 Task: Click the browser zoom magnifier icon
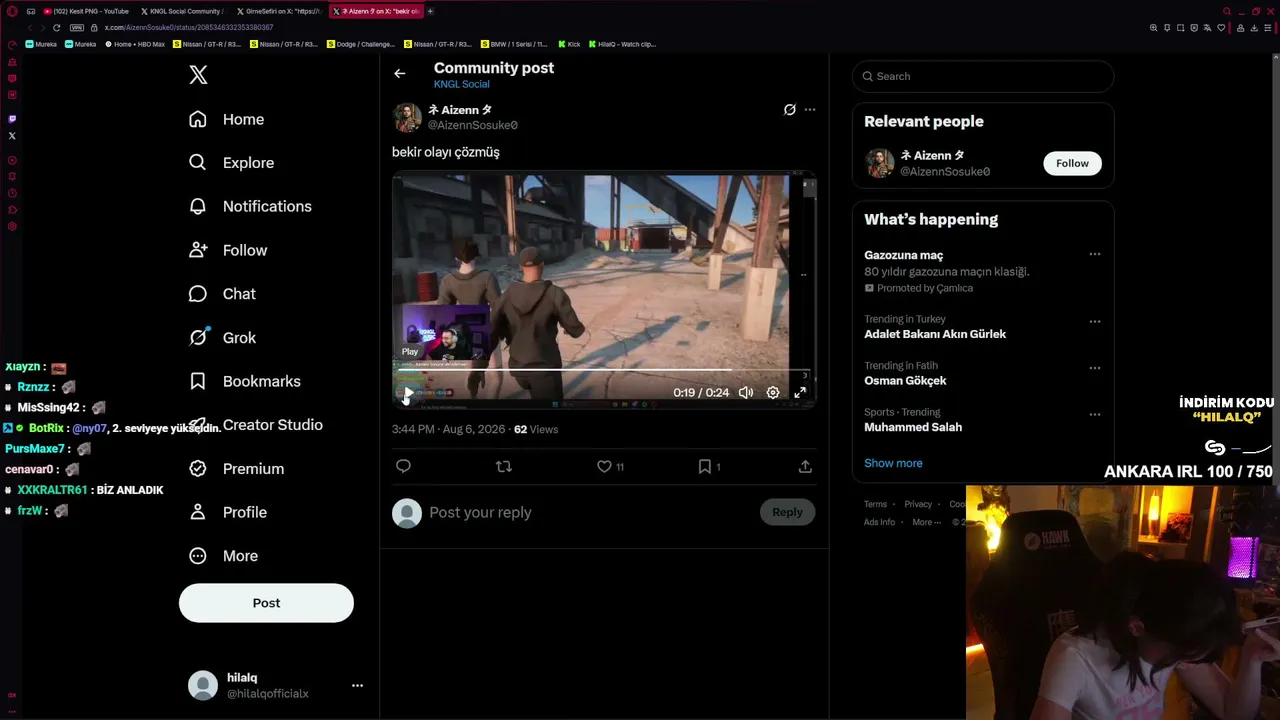pyautogui.click(x=1154, y=27)
